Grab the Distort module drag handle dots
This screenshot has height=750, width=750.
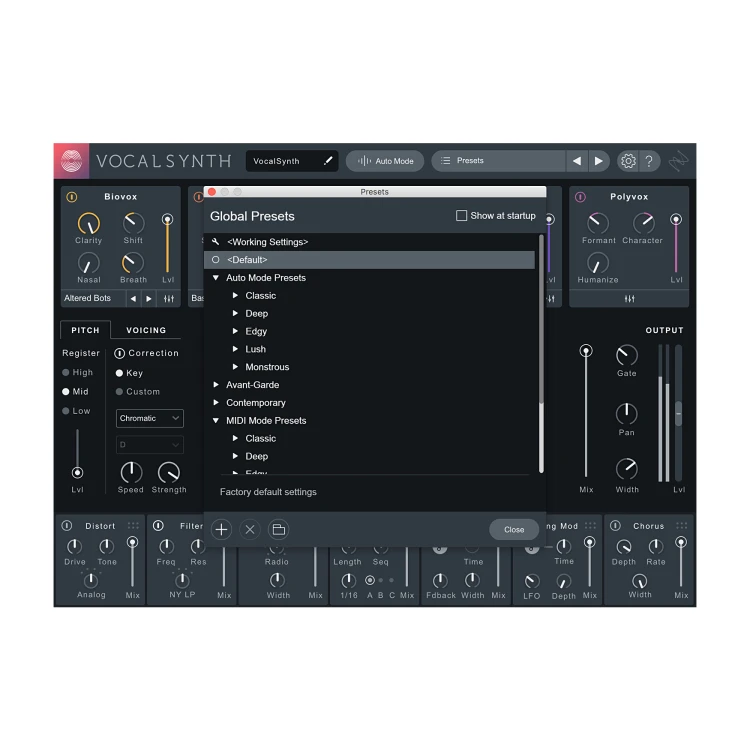pos(133,526)
